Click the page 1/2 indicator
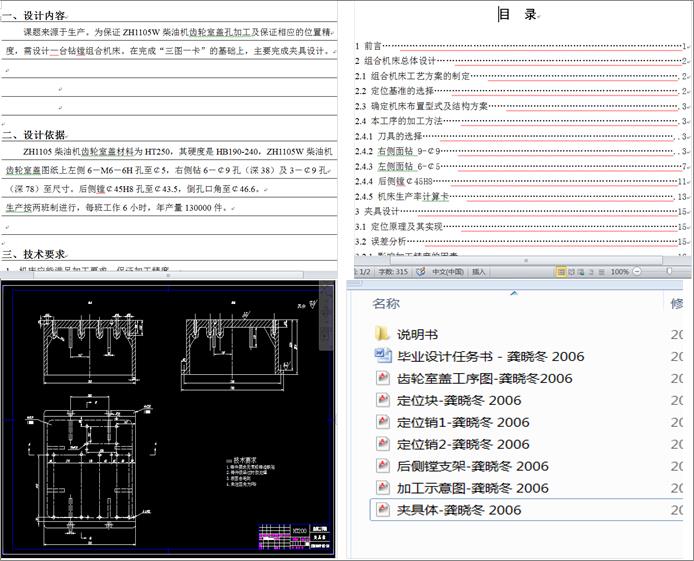The height and width of the screenshot is (561, 694). coord(363,271)
